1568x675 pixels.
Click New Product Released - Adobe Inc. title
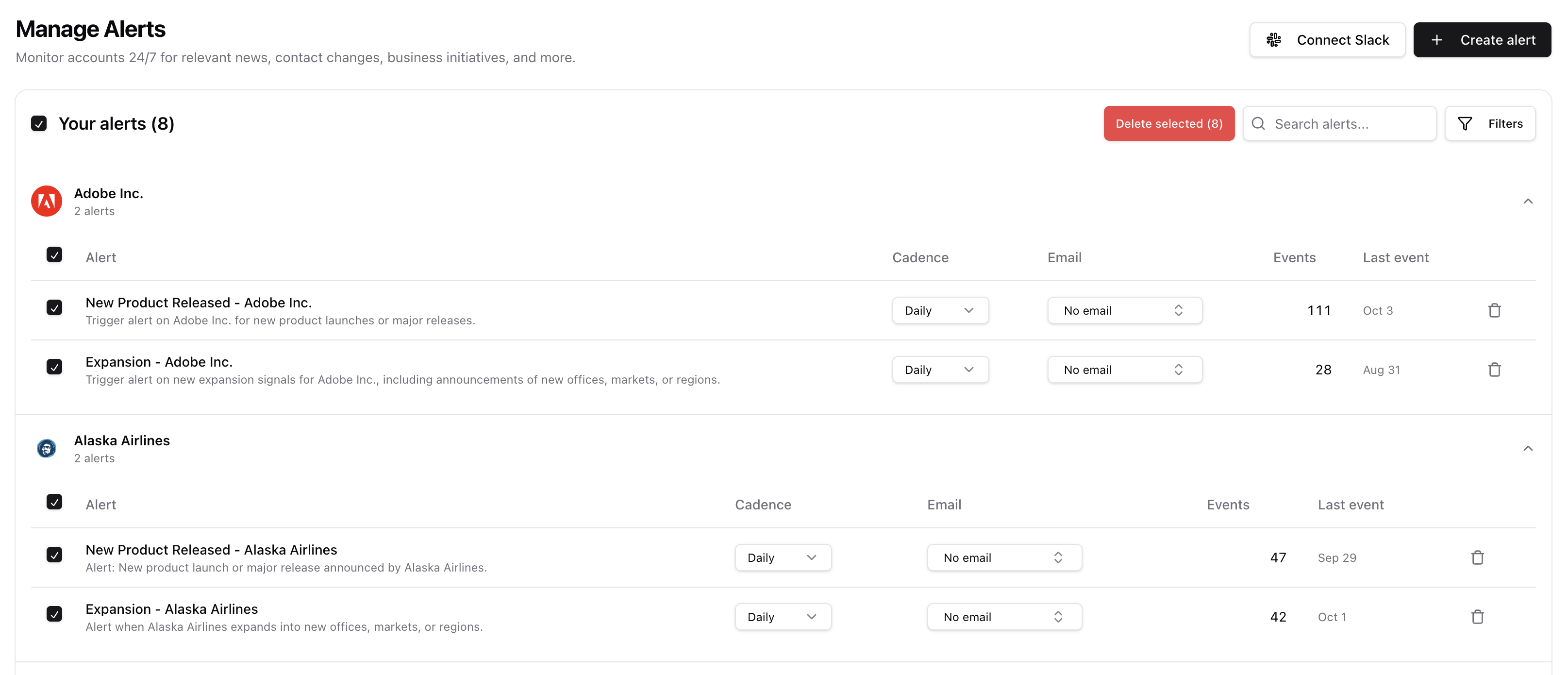[199, 303]
